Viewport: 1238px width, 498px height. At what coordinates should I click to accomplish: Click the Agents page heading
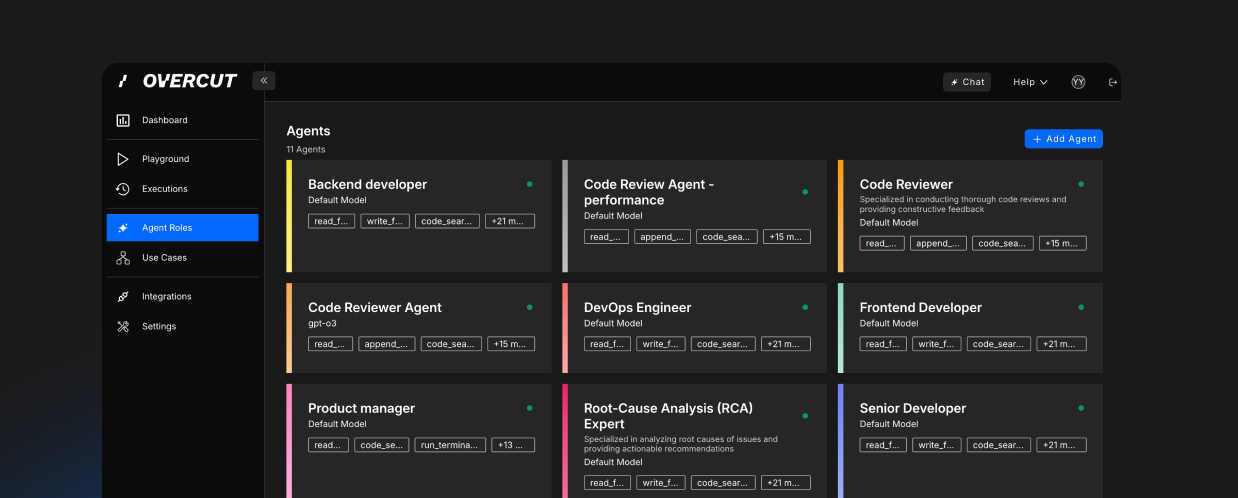308,131
